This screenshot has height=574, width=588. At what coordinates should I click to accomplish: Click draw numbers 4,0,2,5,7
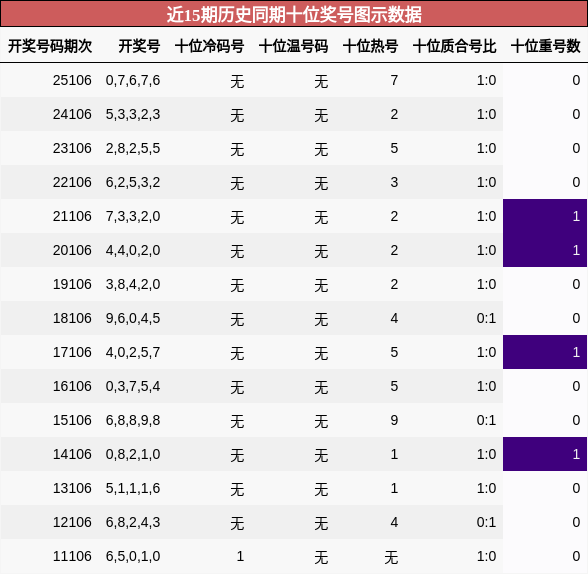click(133, 352)
